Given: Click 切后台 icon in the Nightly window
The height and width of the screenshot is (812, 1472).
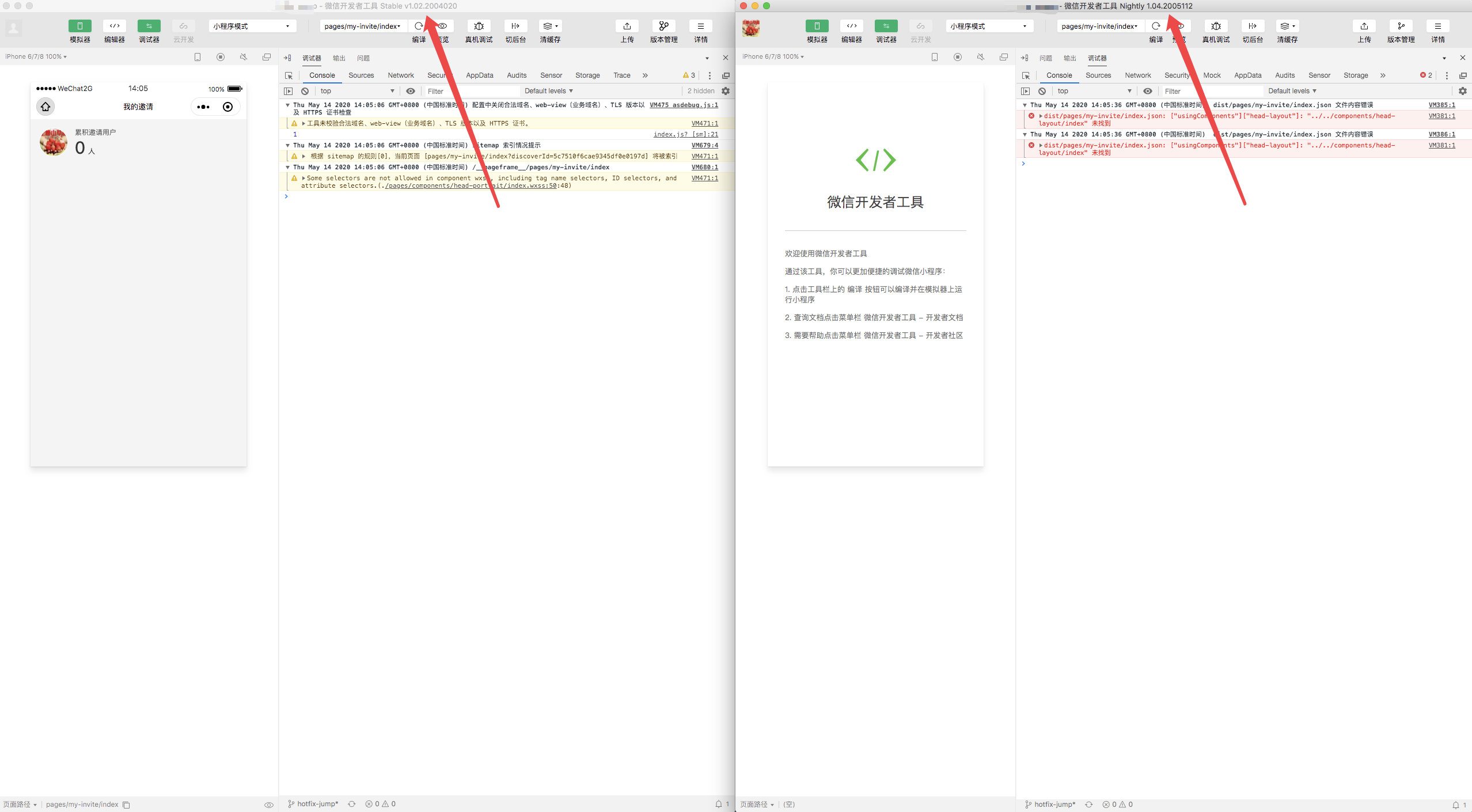Looking at the screenshot, I should [x=1252, y=26].
